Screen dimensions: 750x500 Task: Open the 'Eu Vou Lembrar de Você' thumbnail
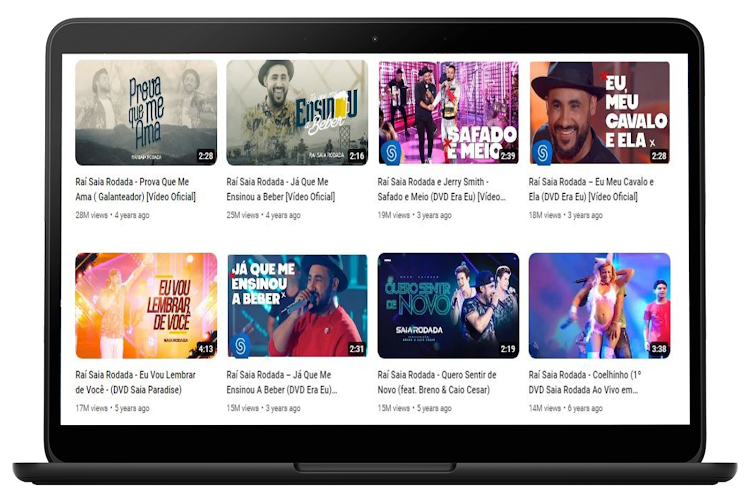tap(146, 306)
